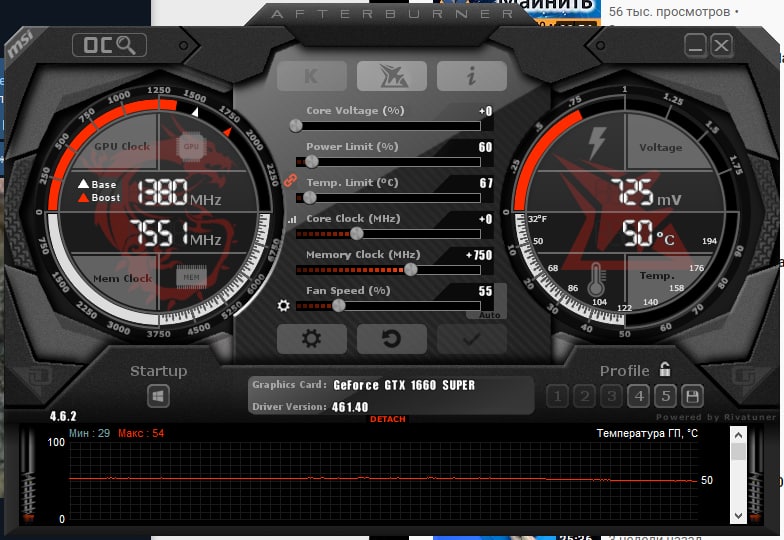
Task: Click the Kombustor K button
Action: pyautogui.click(x=312, y=76)
